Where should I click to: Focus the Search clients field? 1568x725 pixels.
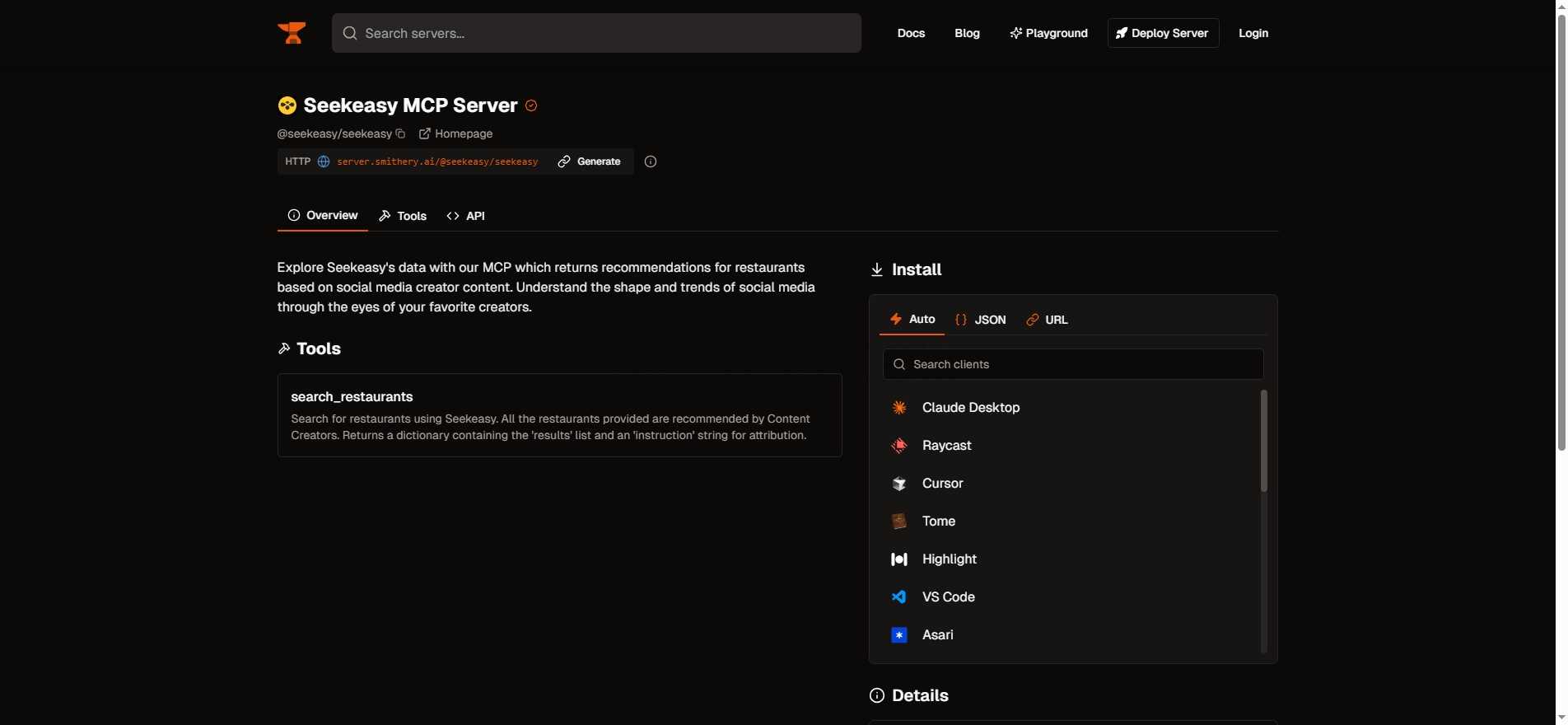(x=1073, y=364)
